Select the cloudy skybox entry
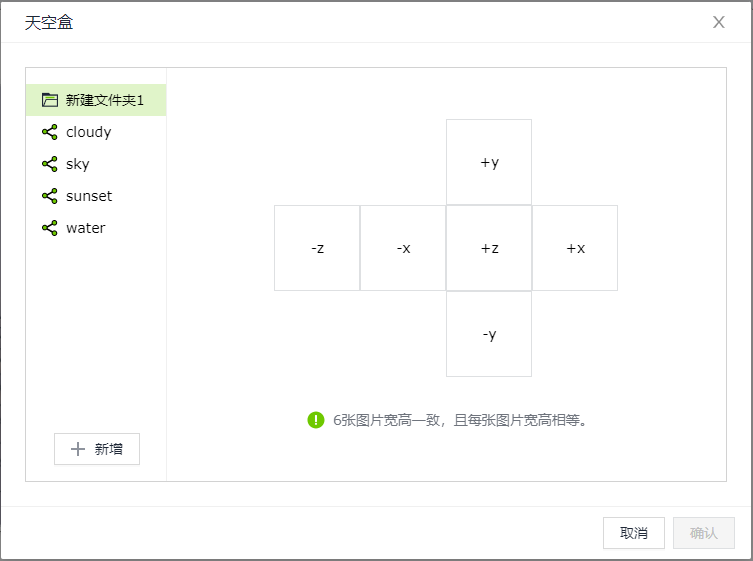The image size is (753, 561). [89, 132]
